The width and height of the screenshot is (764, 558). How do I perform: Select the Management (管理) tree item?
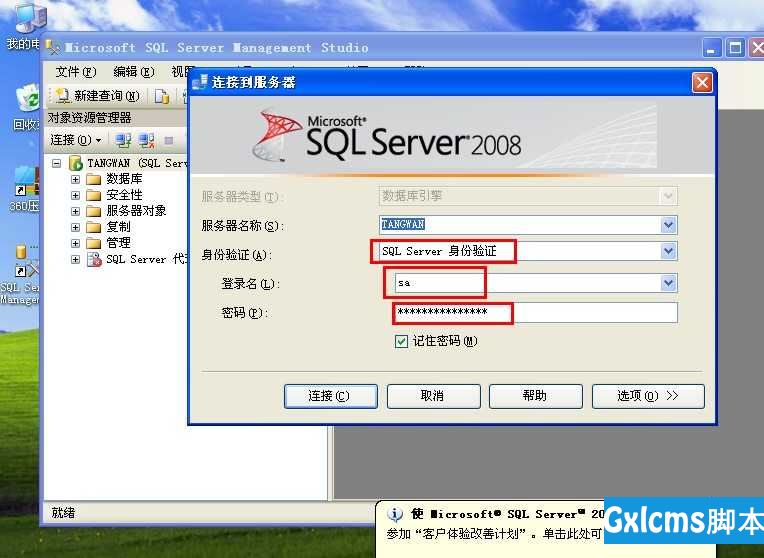click(118, 243)
